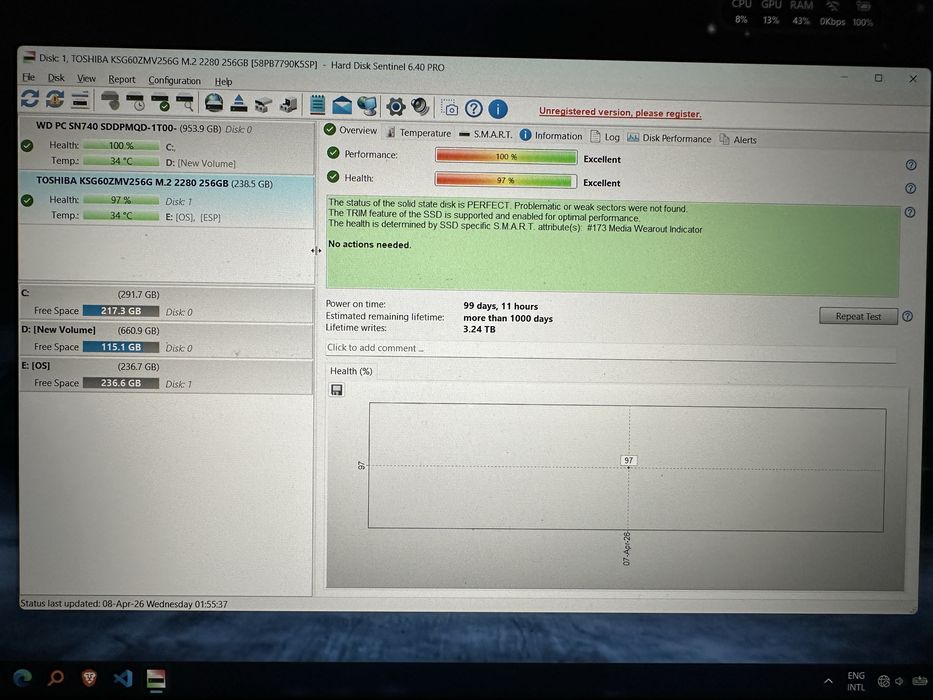Click the disk with green checkmark icon

coord(161,102)
